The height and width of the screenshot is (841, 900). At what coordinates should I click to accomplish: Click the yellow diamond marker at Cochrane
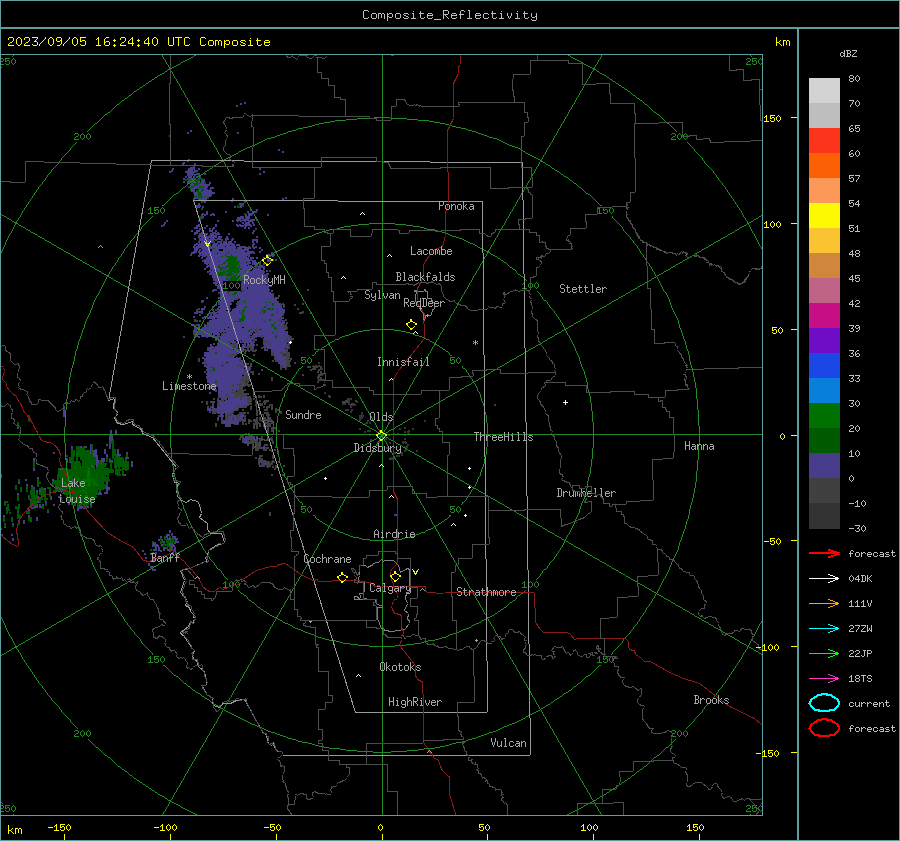343,577
